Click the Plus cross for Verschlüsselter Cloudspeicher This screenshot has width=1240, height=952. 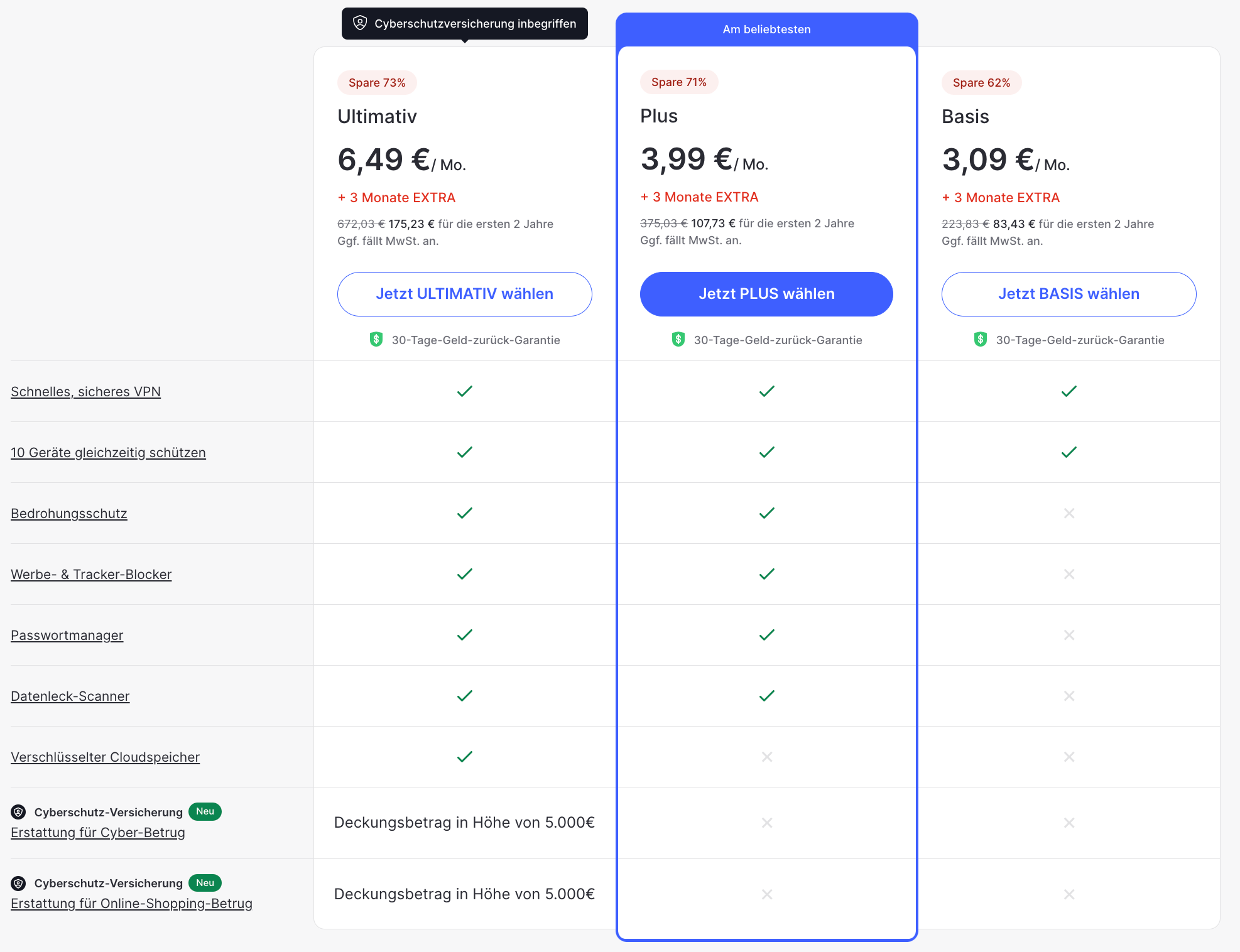[767, 757]
